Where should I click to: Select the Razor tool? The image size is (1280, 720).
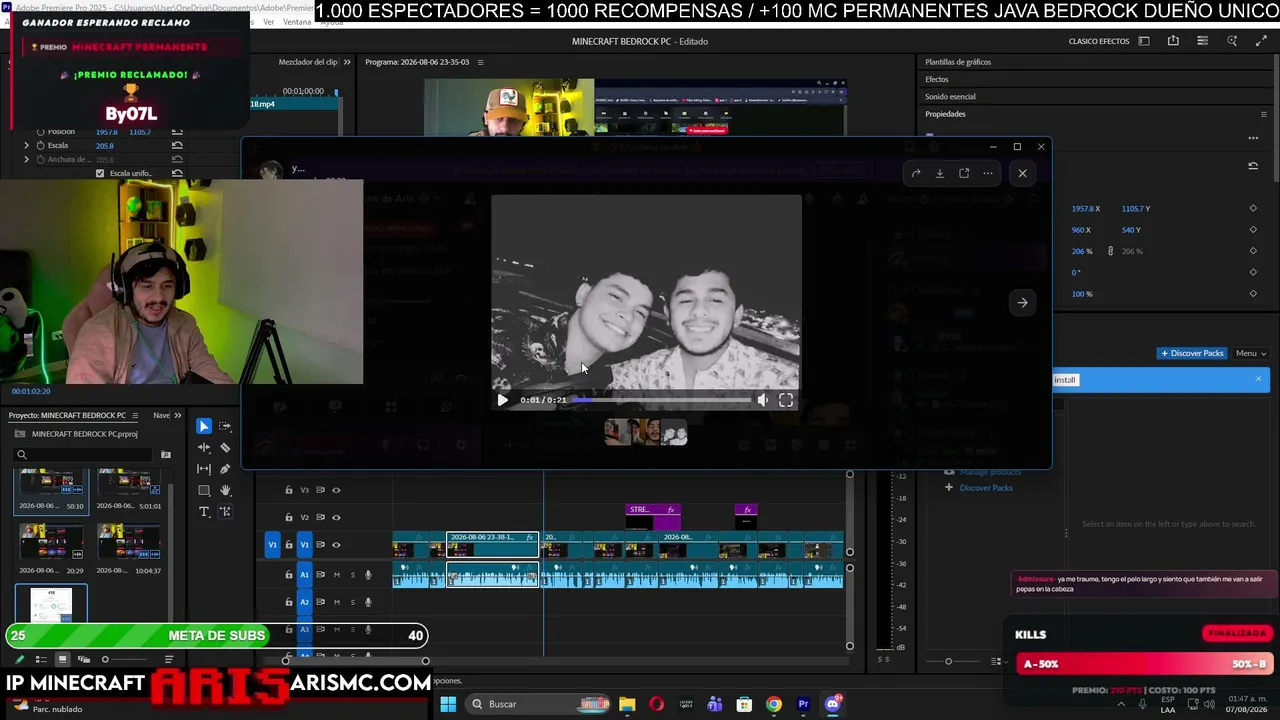coord(225,447)
